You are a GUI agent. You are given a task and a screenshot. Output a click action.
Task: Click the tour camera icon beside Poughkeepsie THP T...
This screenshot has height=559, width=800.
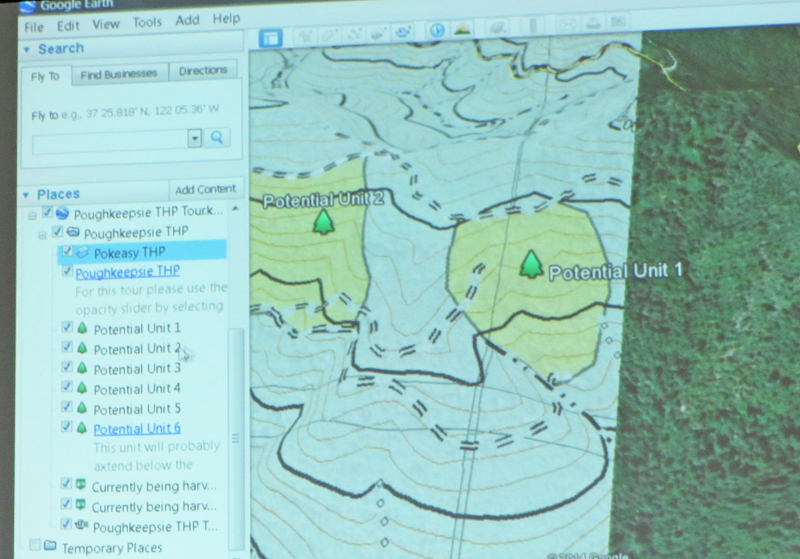coord(82,525)
